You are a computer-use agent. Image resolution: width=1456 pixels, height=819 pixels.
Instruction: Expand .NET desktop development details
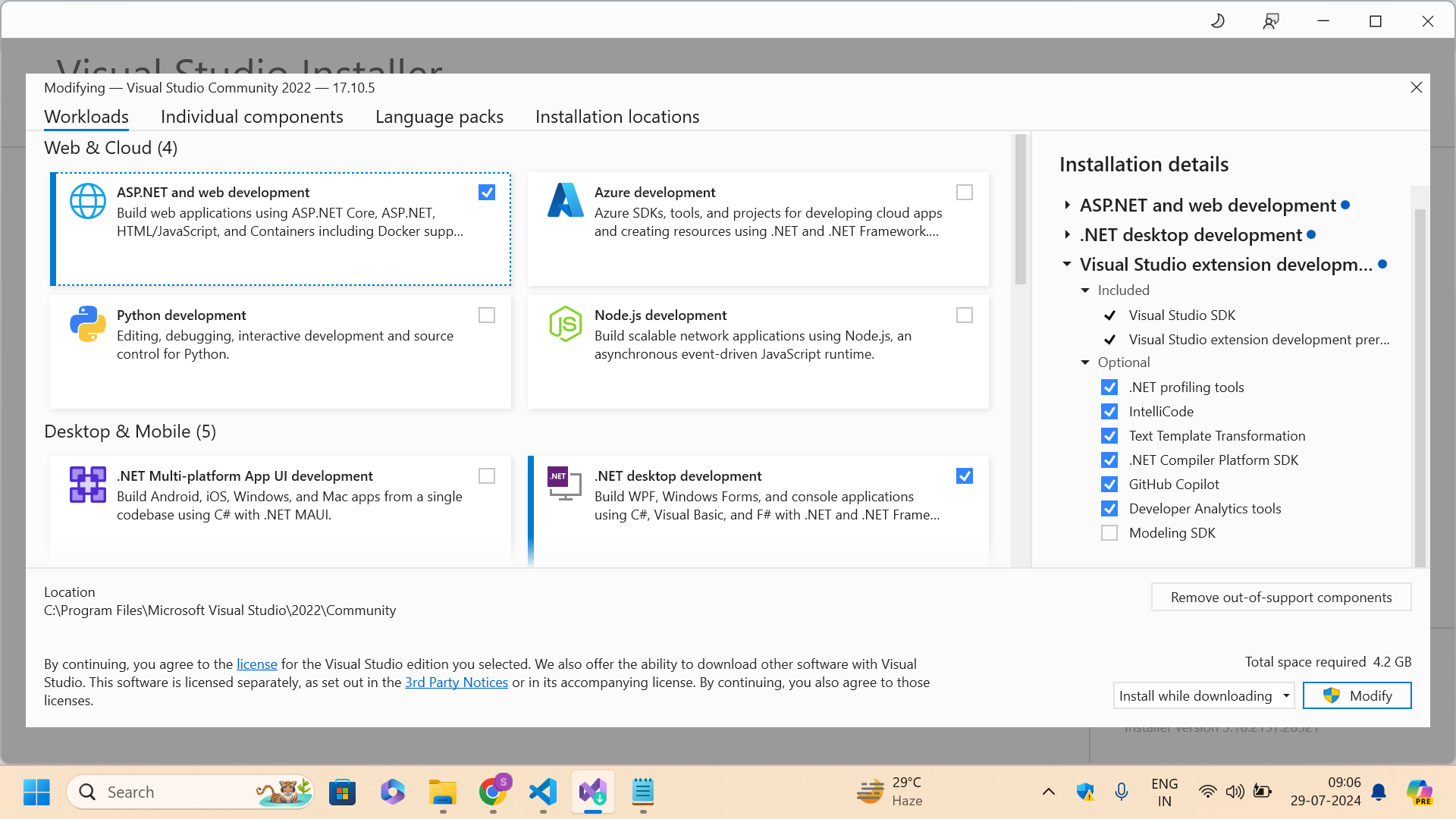point(1067,235)
